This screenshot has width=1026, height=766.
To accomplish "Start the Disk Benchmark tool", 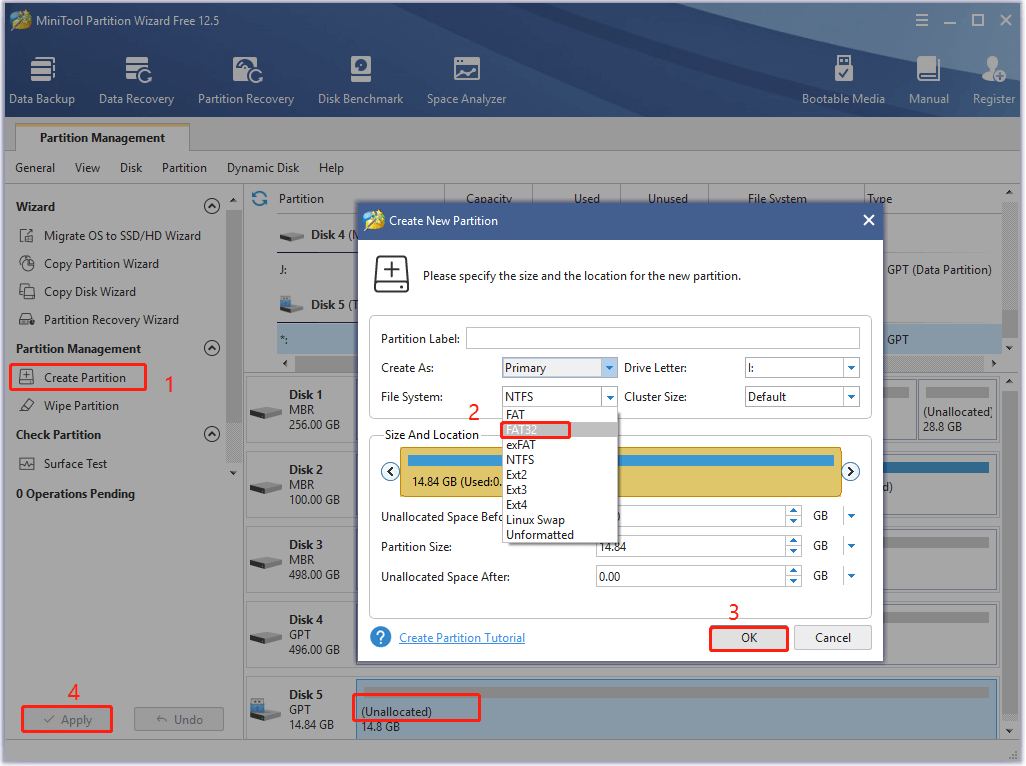I will tap(361, 80).
